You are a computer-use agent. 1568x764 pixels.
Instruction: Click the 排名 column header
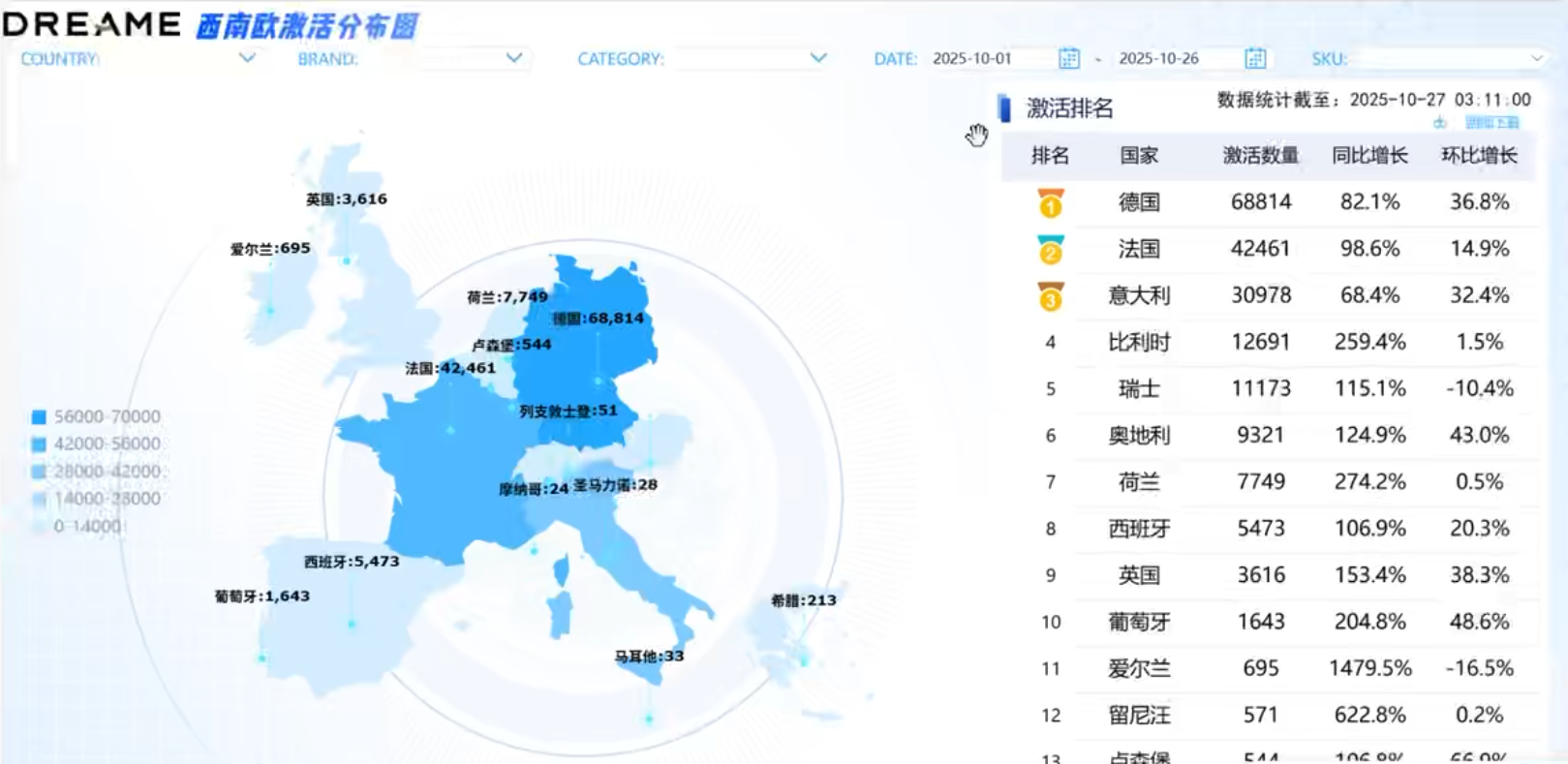pos(1051,155)
